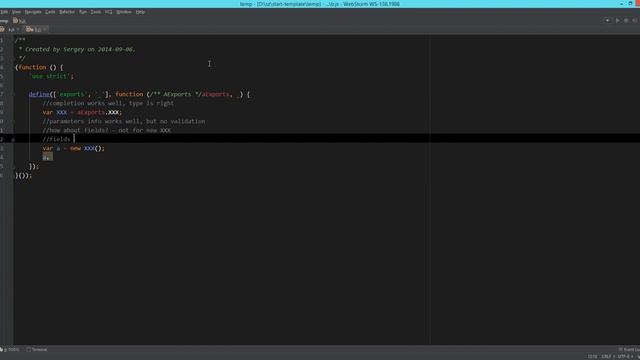Click the highlighted 'a.' text on line 14
The image size is (640, 360).
click(47, 157)
